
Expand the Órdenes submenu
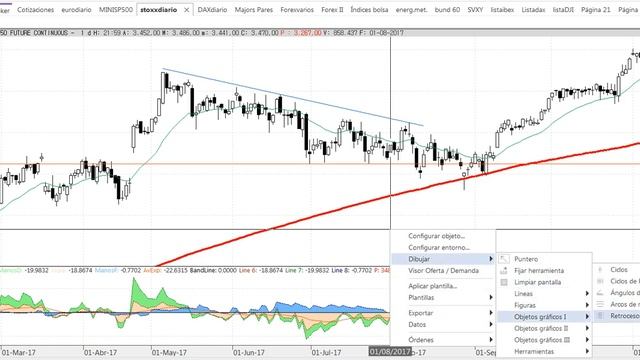point(443,340)
